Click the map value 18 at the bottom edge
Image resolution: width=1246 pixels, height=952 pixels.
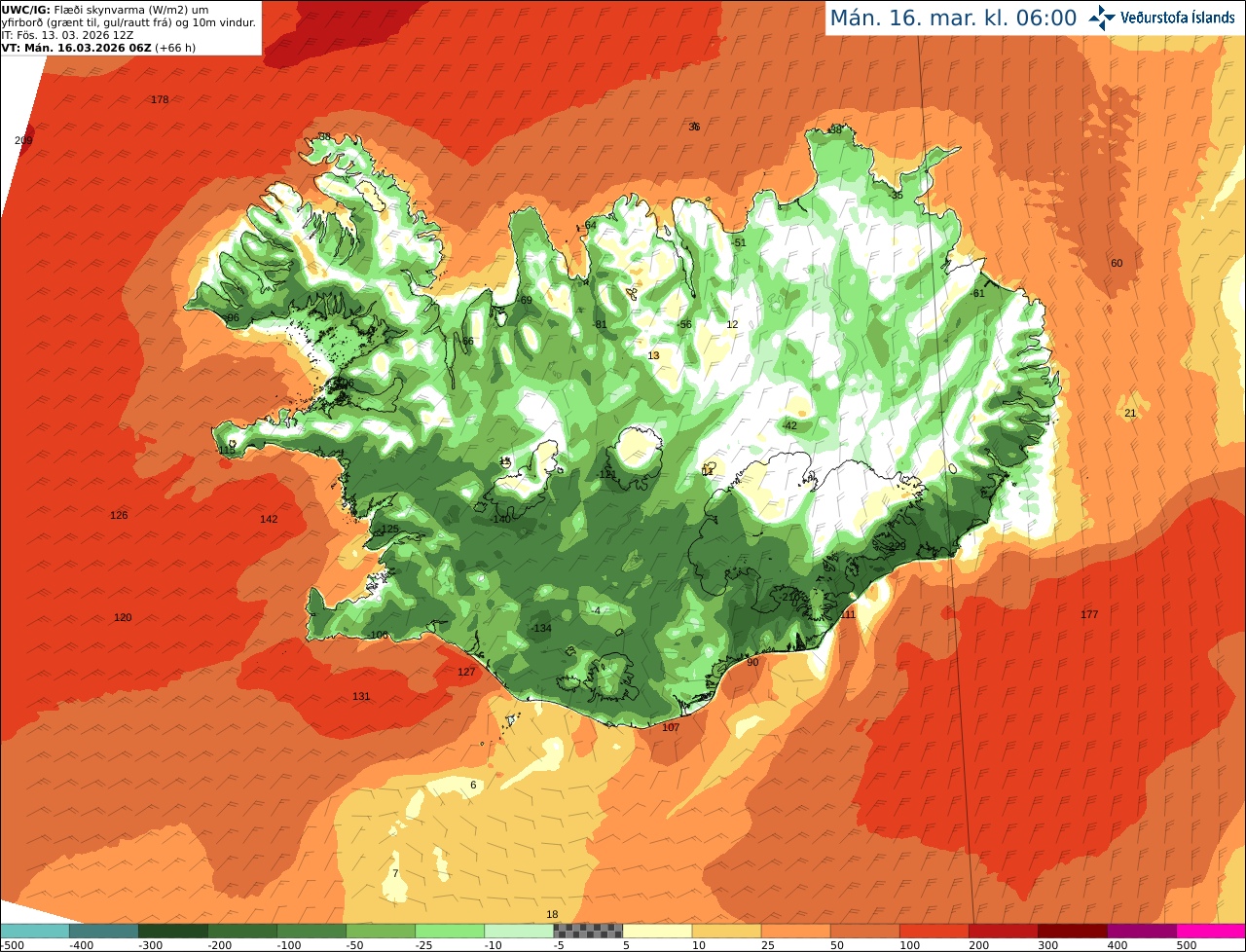point(552,915)
